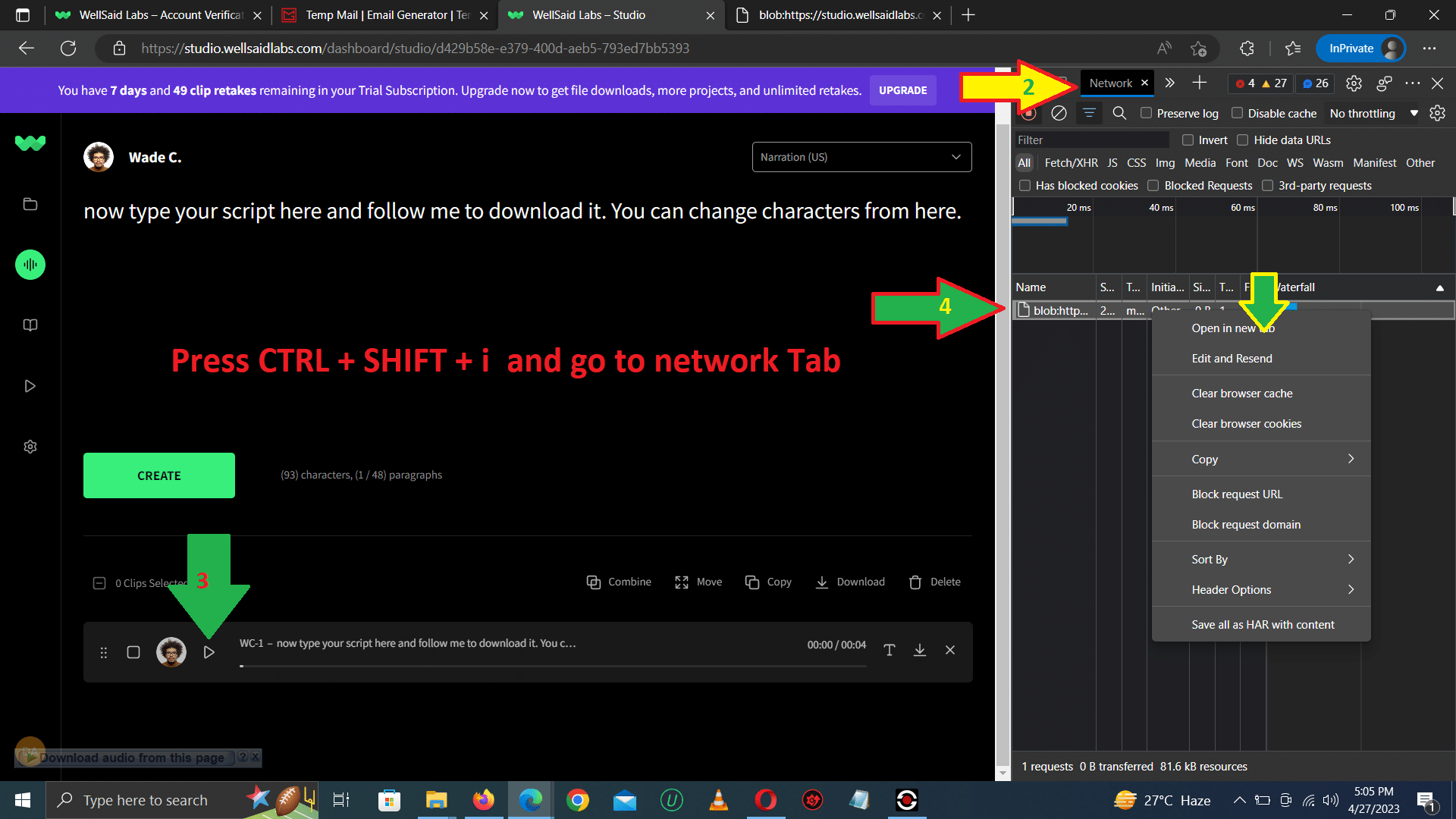Enable Preserve log checkbox
Image resolution: width=1456 pixels, height=819 pixels.
pos(1147,113)
